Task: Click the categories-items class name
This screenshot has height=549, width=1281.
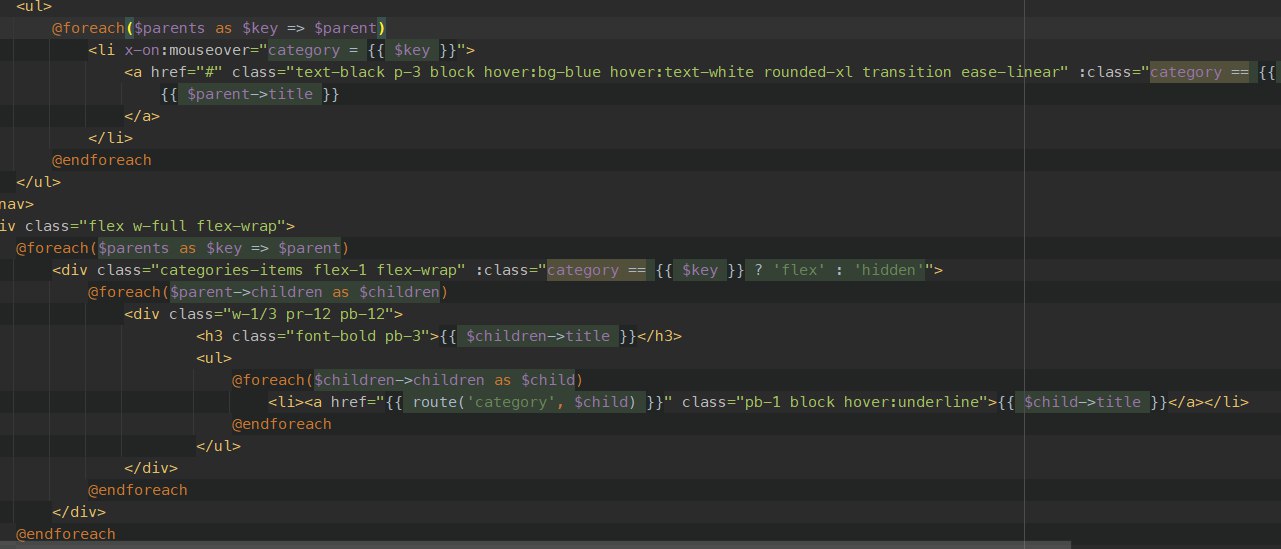Action: point(232,270)
